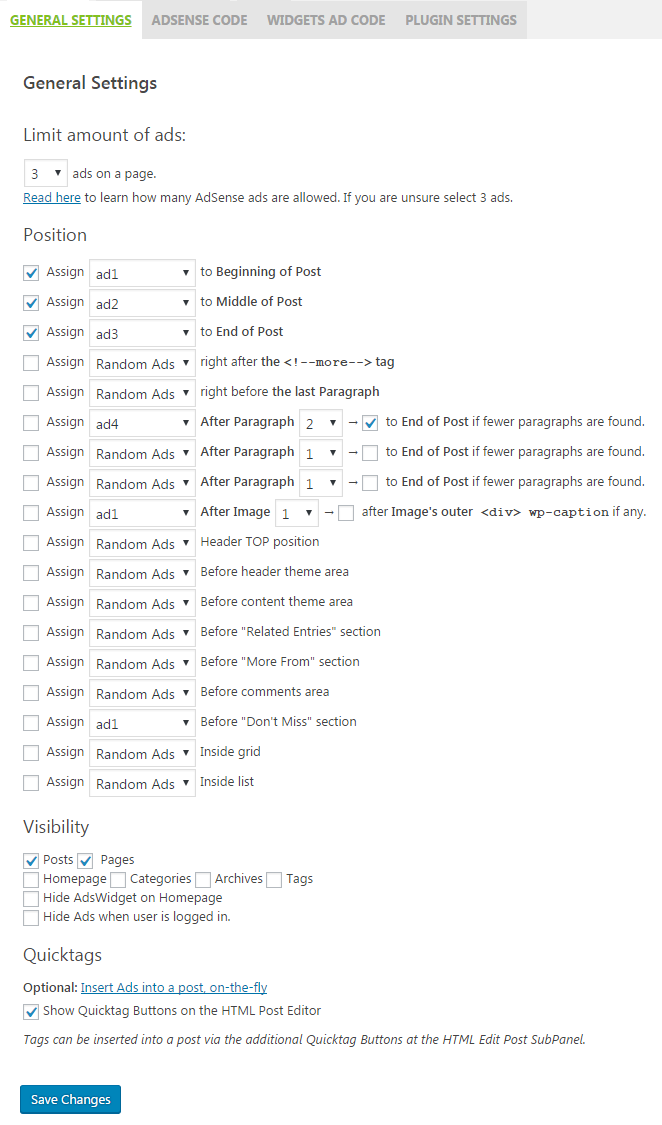Open the After Image number dropdown

(x=296, y=513)
